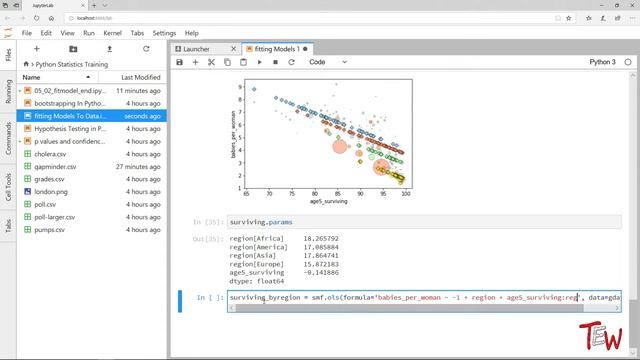Viewport: 640px width, 360px height.
Task: Open the View menu
Action: (67, 33)
